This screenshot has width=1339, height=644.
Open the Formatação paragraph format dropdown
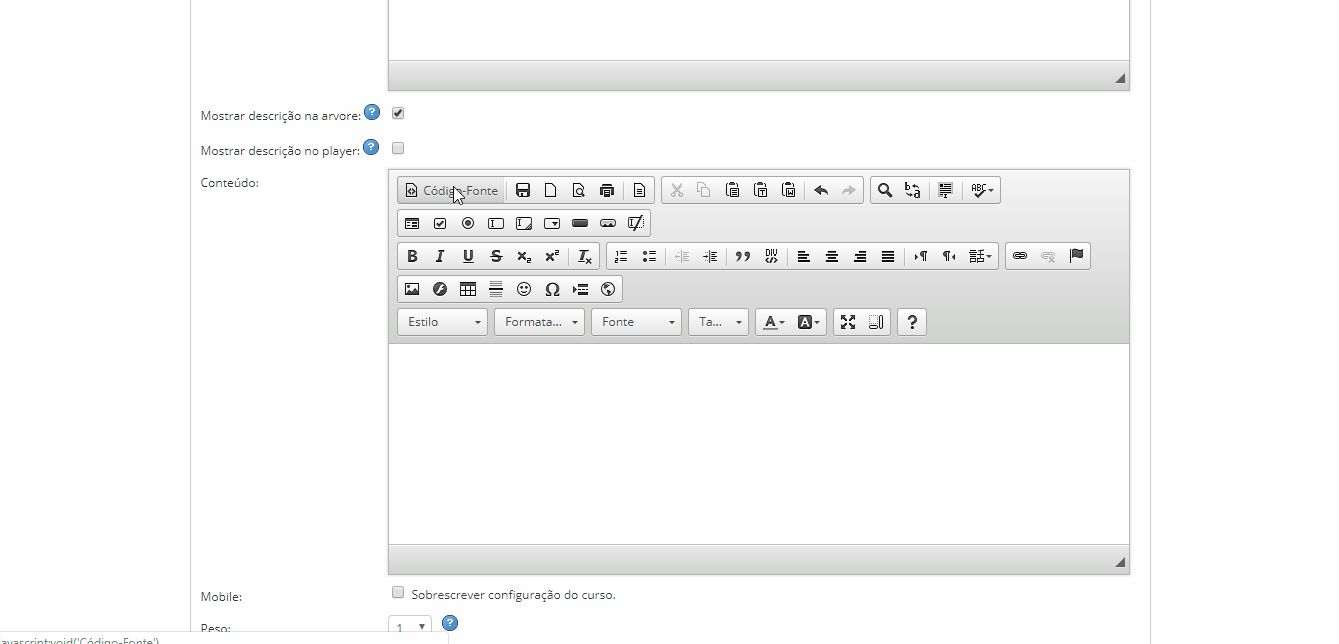click(540, 322)
